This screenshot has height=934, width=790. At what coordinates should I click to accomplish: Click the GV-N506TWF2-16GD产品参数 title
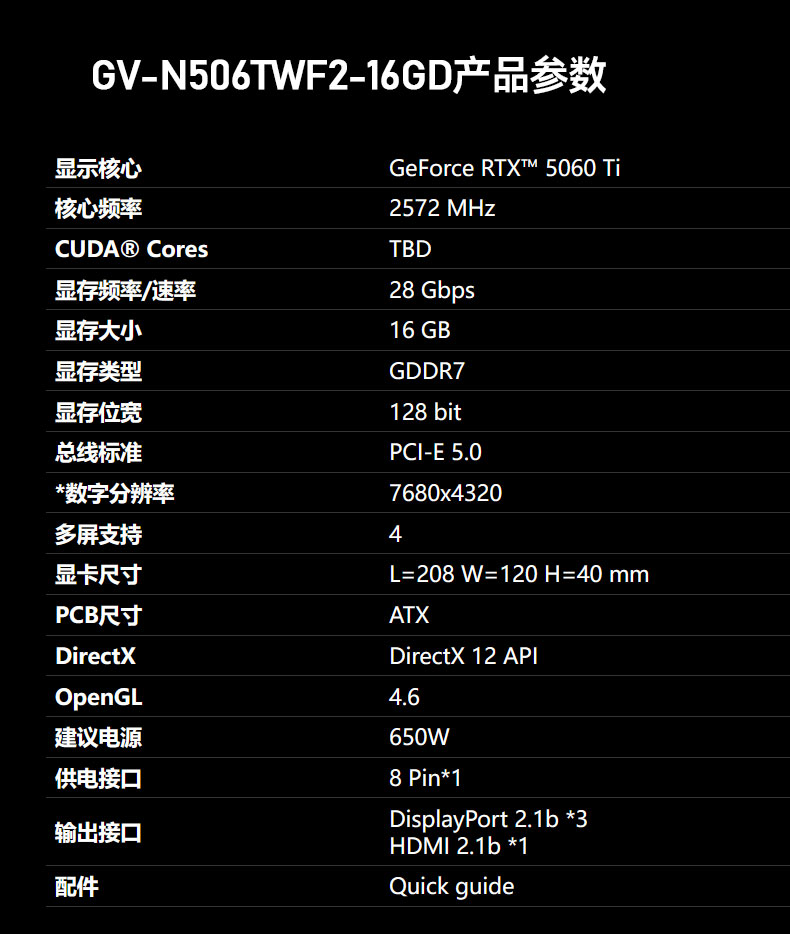coord(349,75)
